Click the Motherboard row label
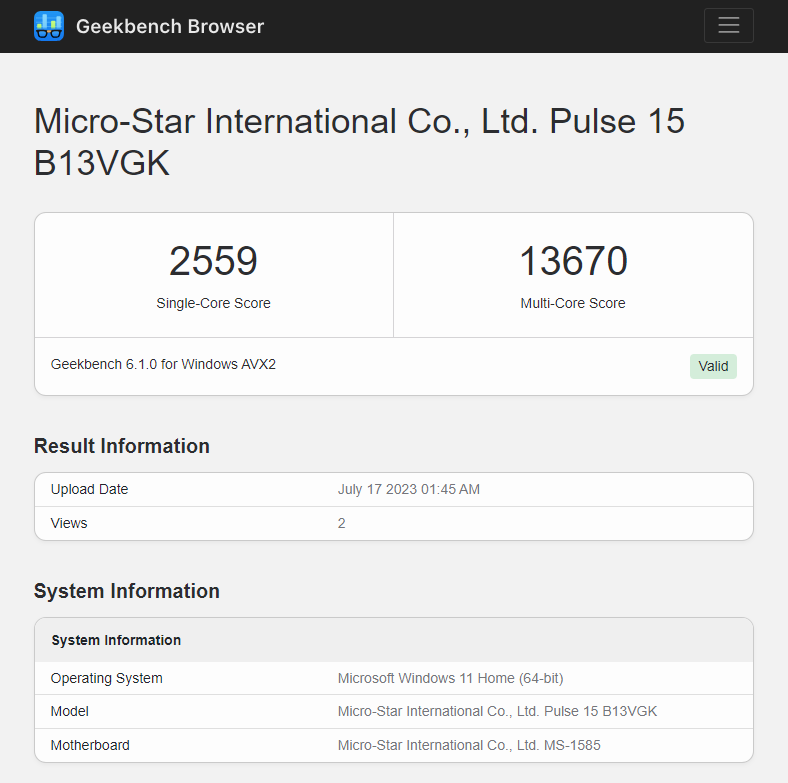Image resolution: width=788 pixels, height=783 pixels. tap(90, 745)
